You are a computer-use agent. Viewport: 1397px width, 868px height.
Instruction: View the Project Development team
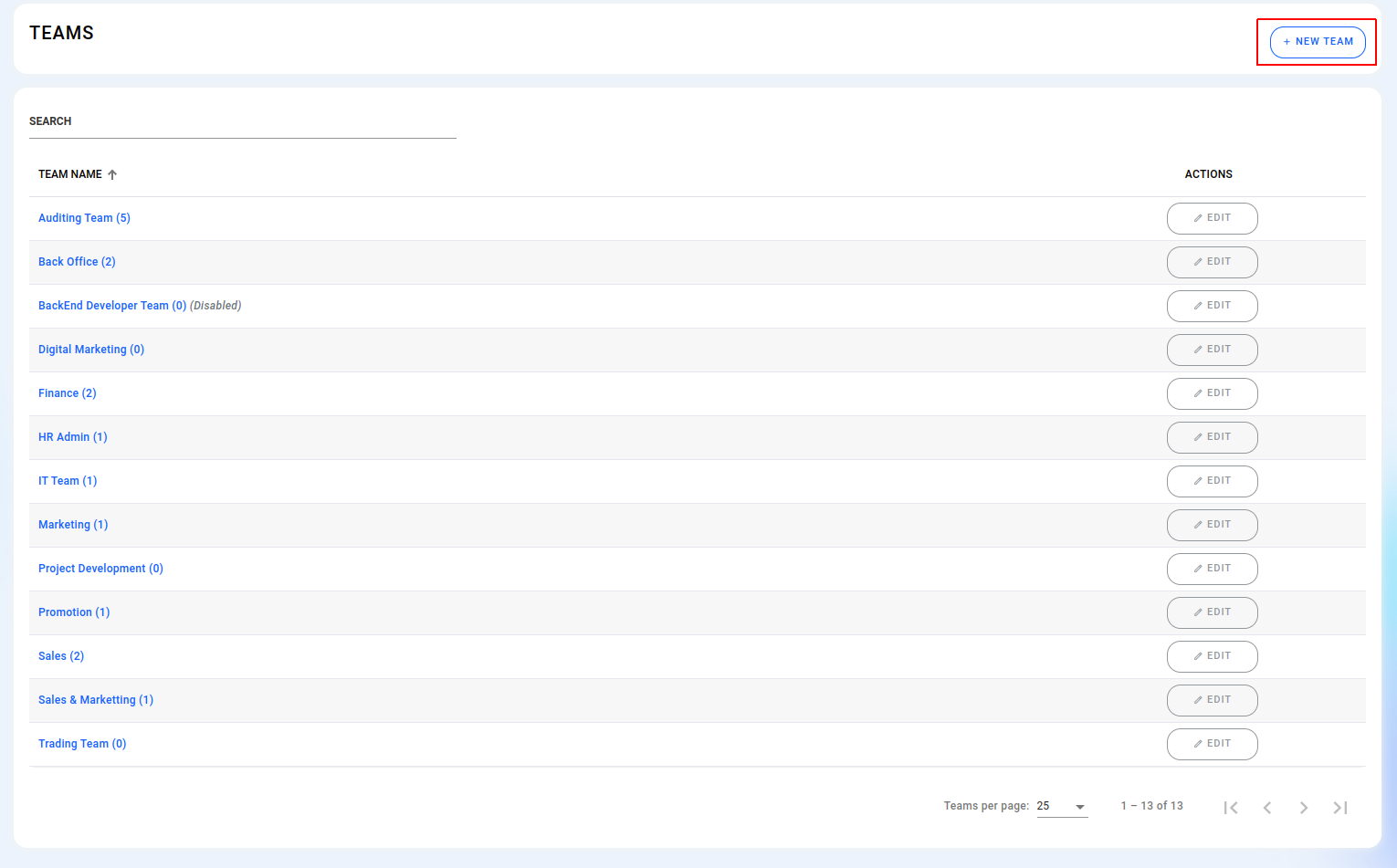tap(100, 569)
